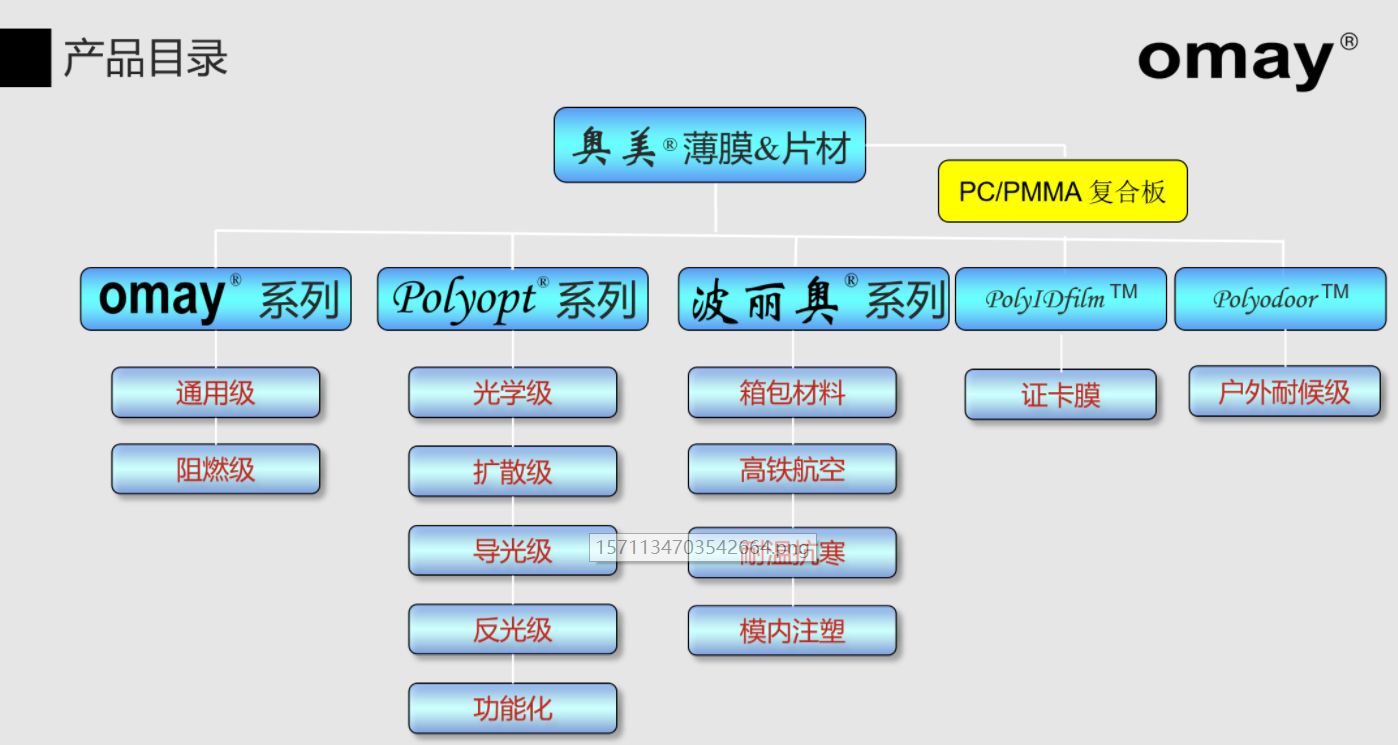
Task: Select the 功能化 item at bottom
Action: point(512,707)
